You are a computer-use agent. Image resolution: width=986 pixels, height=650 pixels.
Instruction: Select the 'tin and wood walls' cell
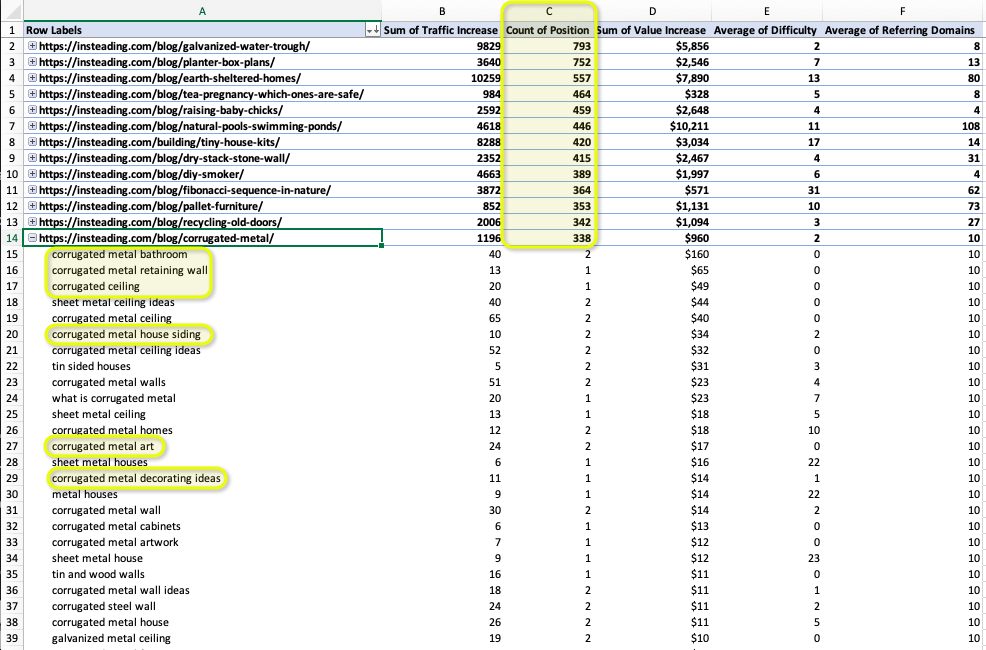click(202, 574)
